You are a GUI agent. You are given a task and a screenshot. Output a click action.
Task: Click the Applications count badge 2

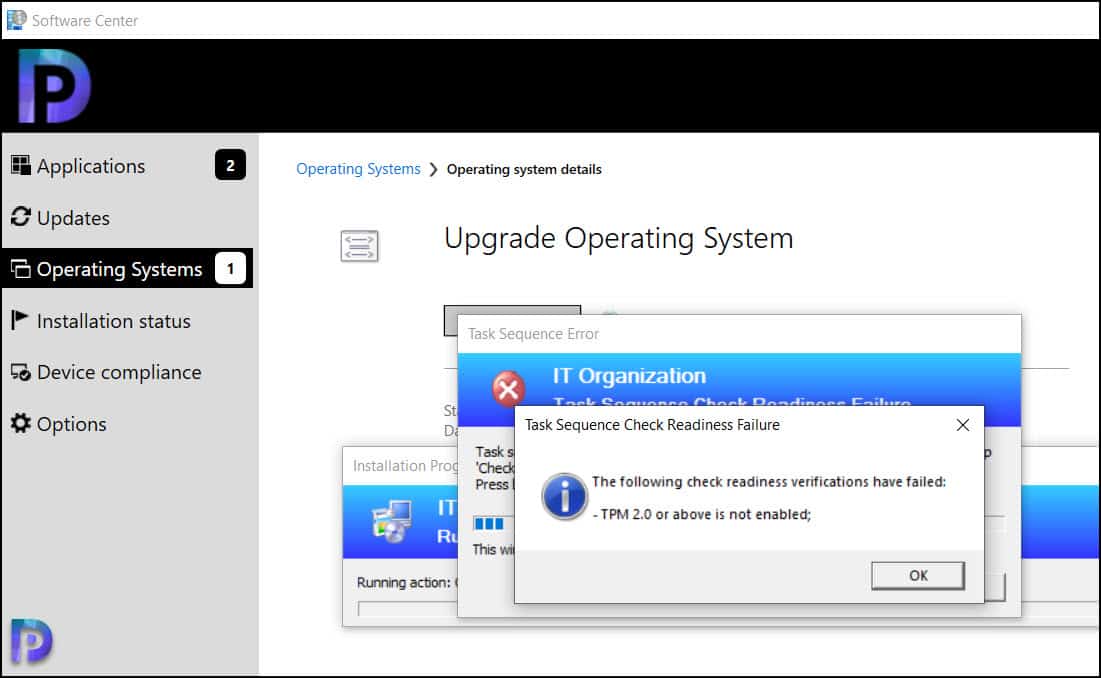point(230,165)
